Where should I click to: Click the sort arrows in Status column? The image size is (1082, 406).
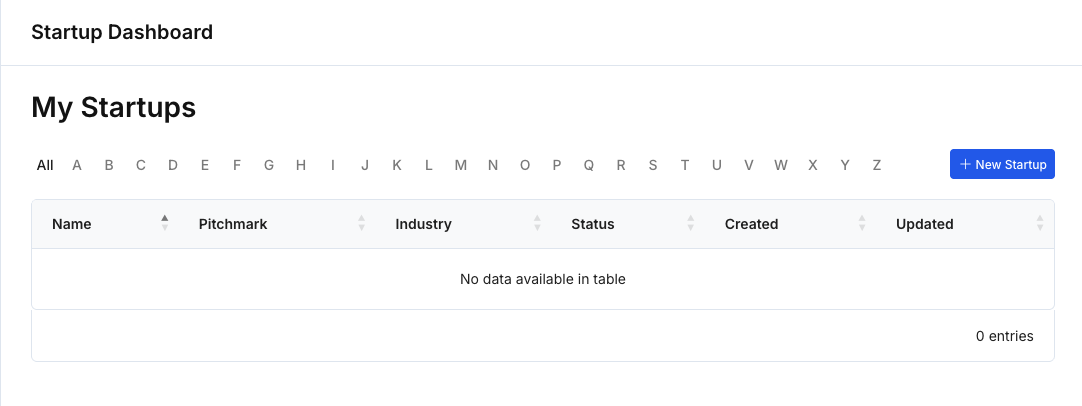pyautogui.click(x=690, y=224)
